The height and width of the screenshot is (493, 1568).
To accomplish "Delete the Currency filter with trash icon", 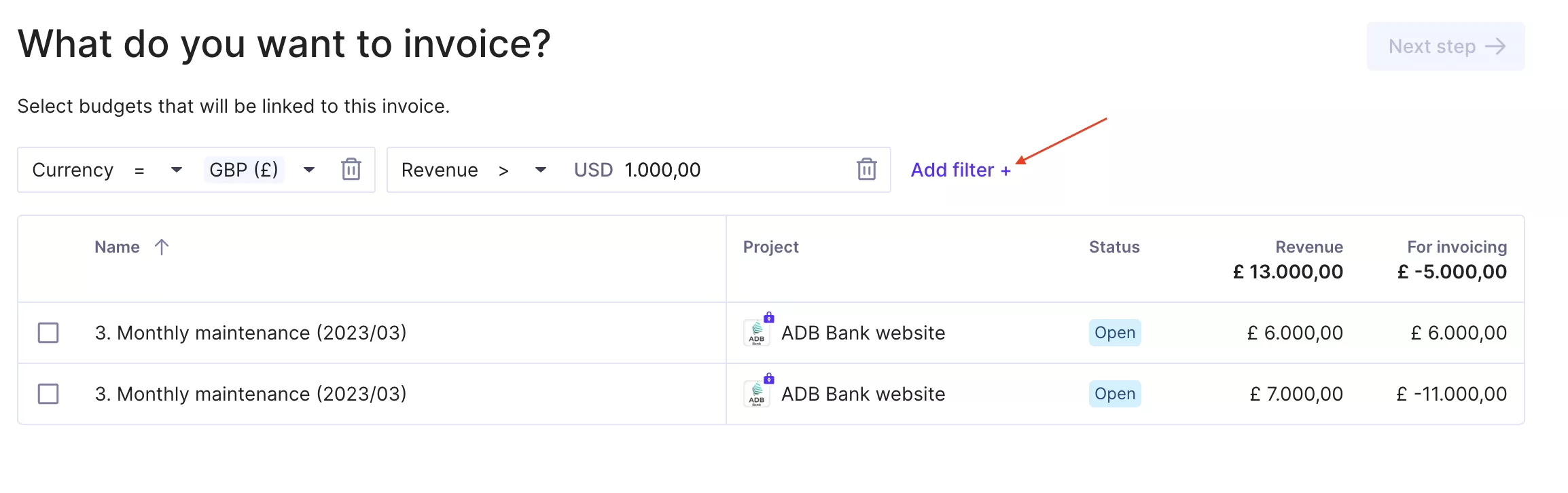I will click(x=351, y=169).
